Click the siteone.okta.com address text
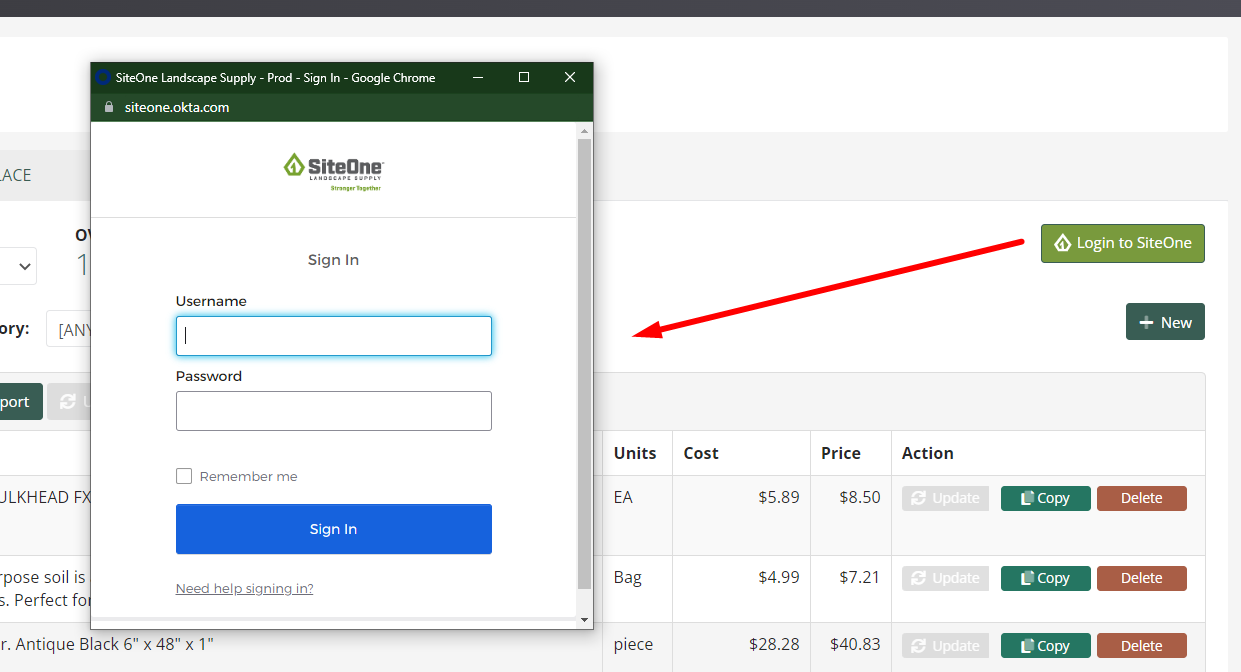 [x=177, y=107]
